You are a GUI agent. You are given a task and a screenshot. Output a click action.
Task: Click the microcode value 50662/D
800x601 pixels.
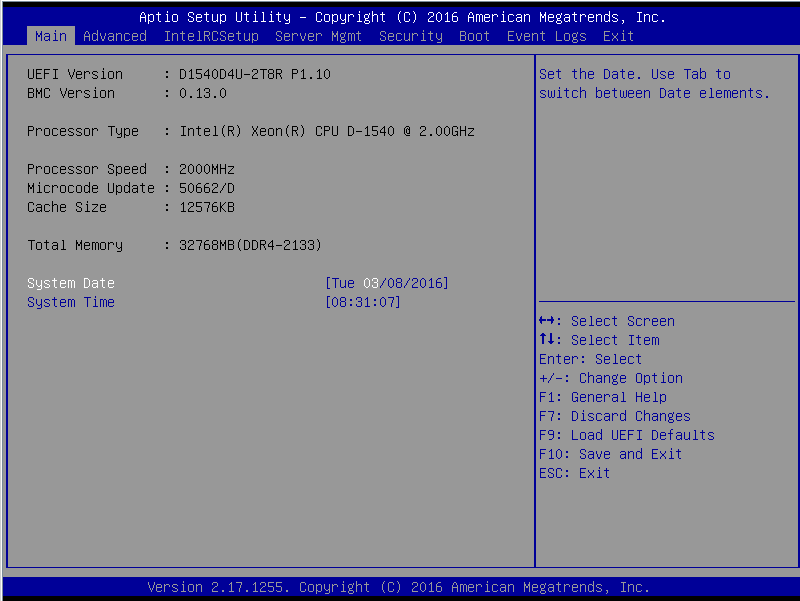(207, 188)
